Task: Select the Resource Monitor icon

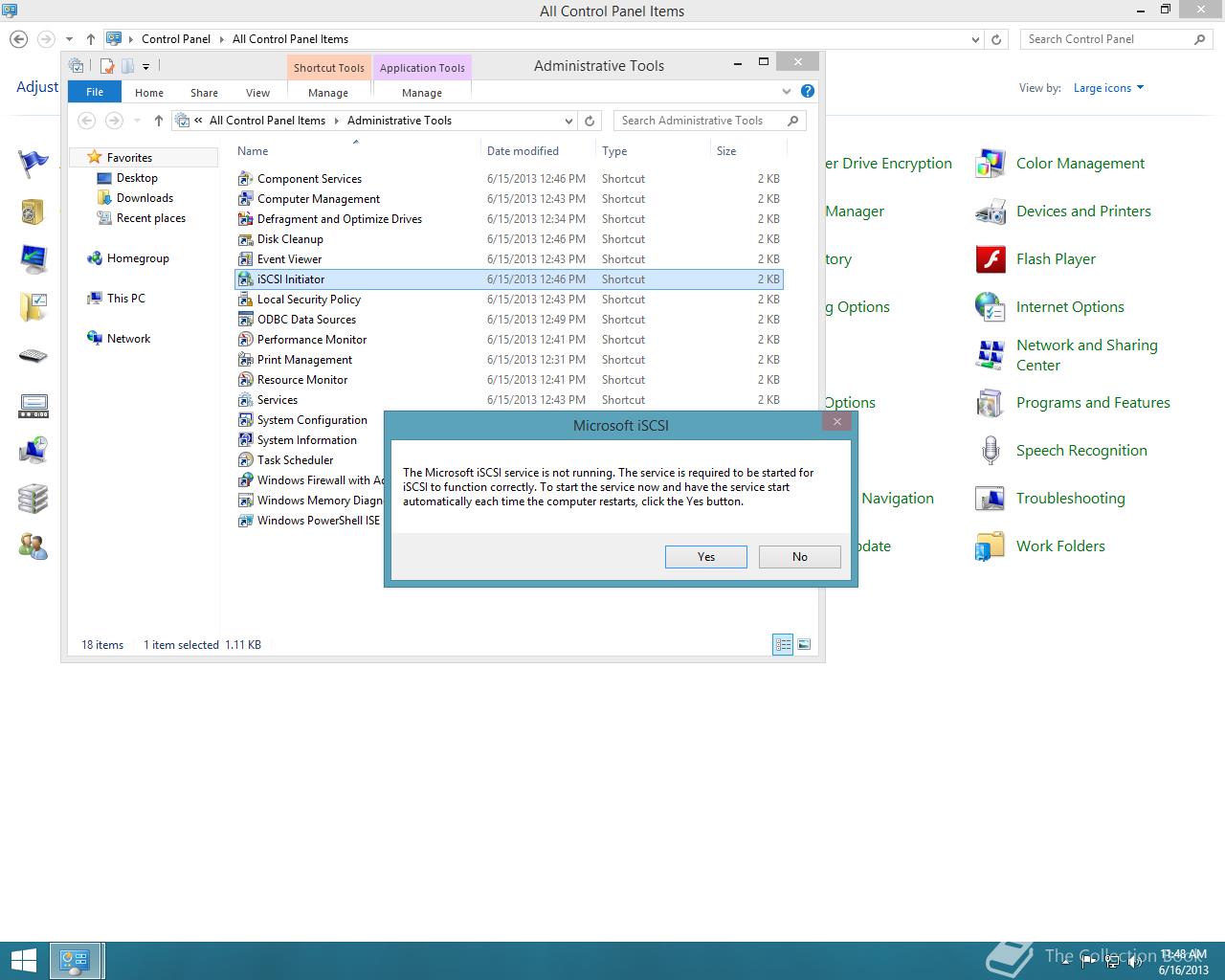Action: pyautogui.click(x=245, y=380)
